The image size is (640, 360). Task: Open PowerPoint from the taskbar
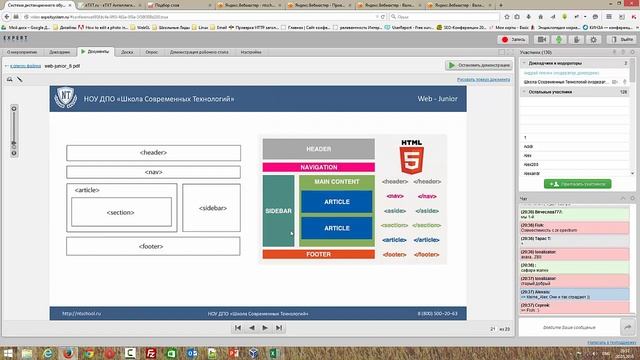click(x=233, y=353)
